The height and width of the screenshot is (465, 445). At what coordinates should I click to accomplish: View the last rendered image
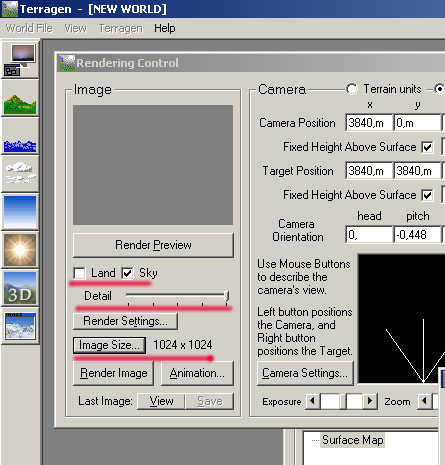tap(161, 401)
